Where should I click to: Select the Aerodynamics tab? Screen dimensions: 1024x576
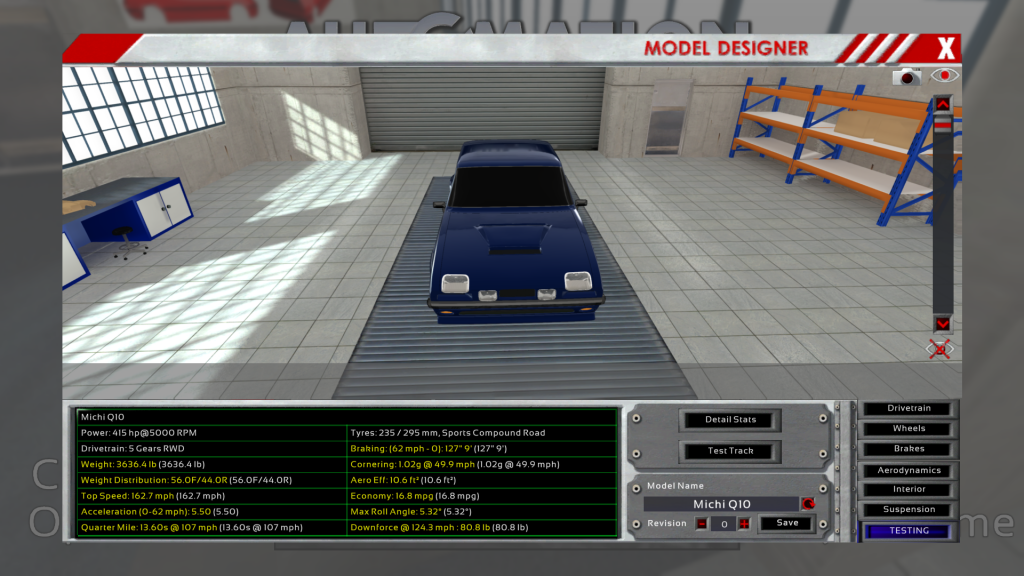(909, 470)
